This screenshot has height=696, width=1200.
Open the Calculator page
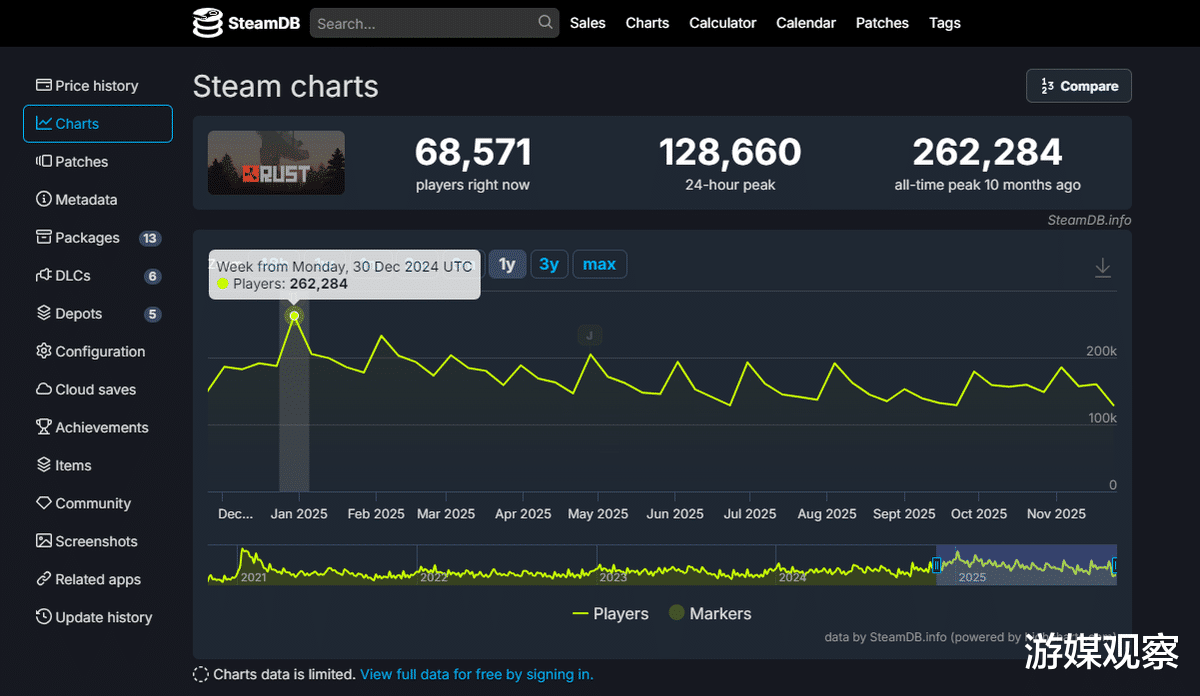click(723, 22)
